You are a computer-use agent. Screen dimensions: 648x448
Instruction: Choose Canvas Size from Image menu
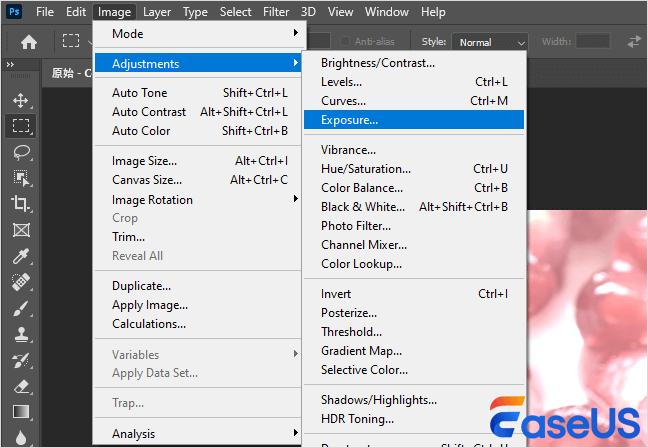pyautogui.click(x=147, y=180)
